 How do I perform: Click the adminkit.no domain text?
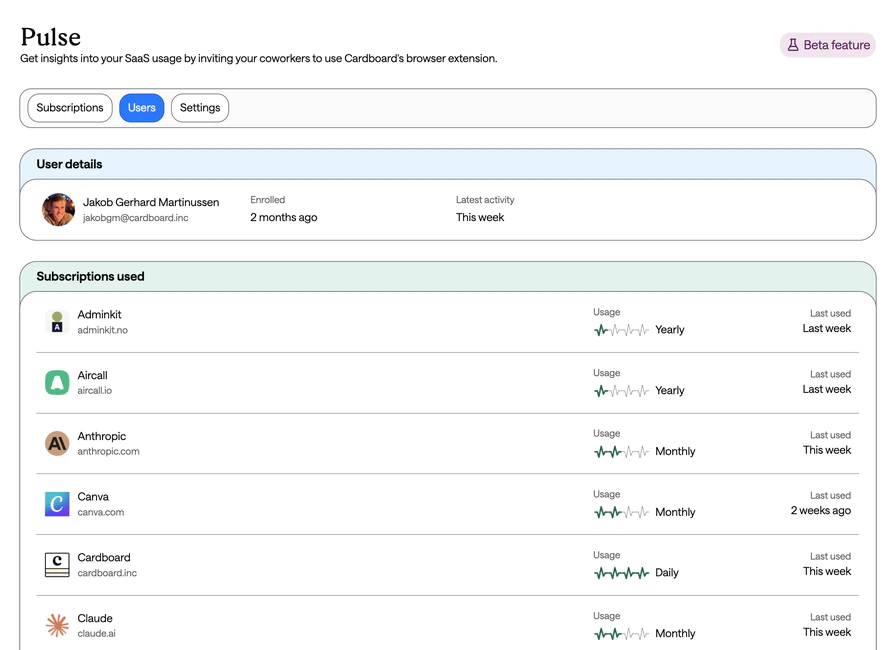click(103, 330)
